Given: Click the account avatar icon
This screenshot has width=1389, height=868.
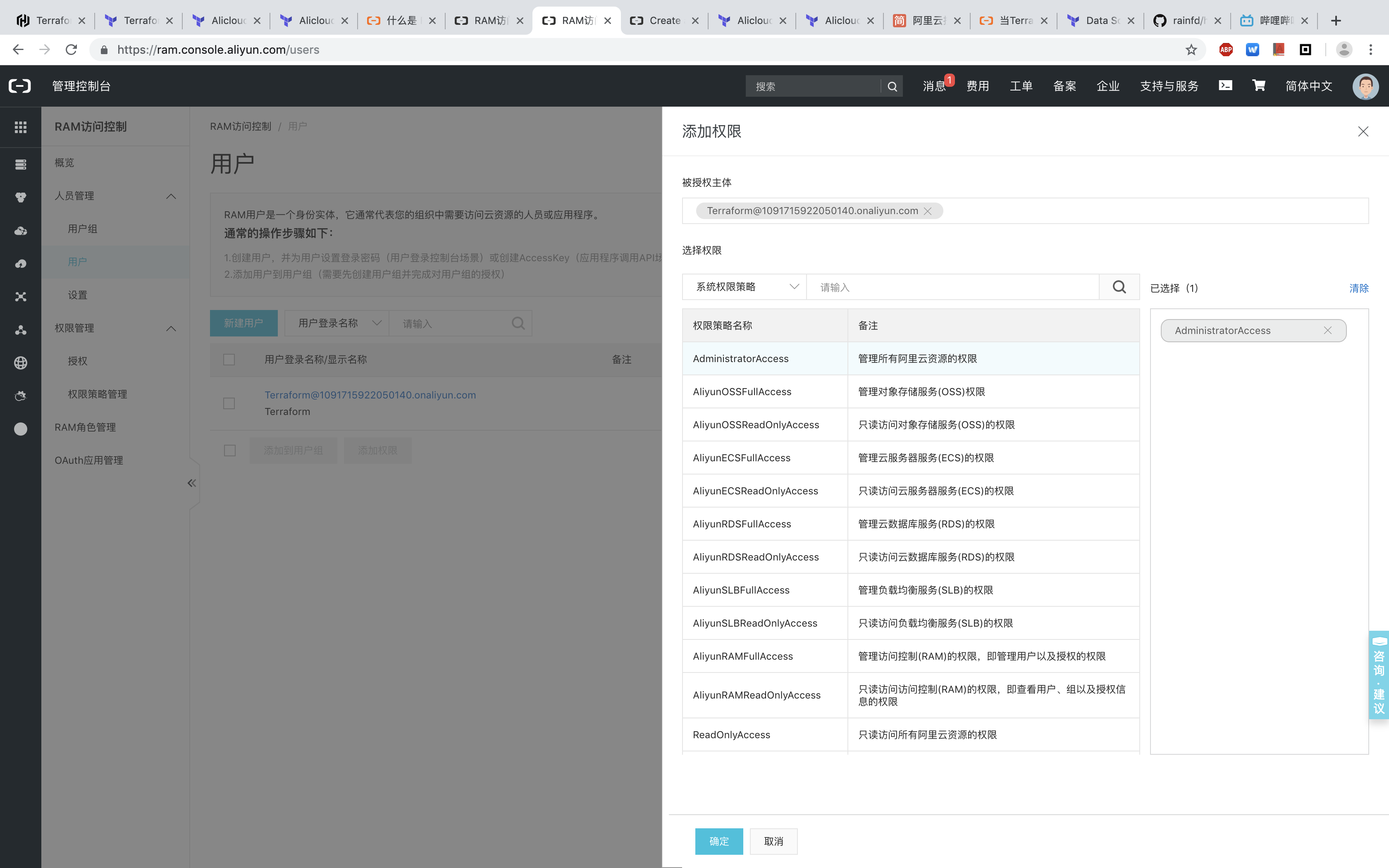Looking at the screenshot, I should (1366, 87).
